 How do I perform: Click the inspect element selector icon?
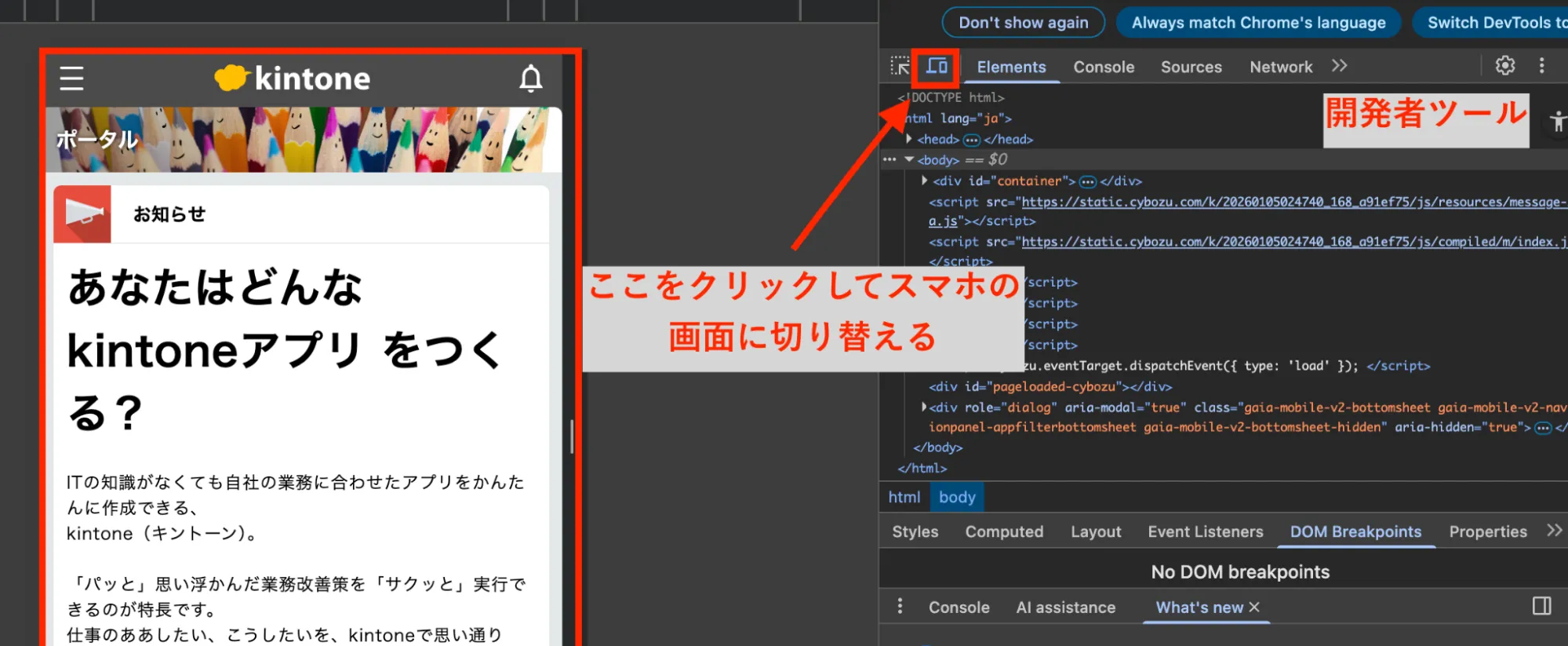click(900, 67)
